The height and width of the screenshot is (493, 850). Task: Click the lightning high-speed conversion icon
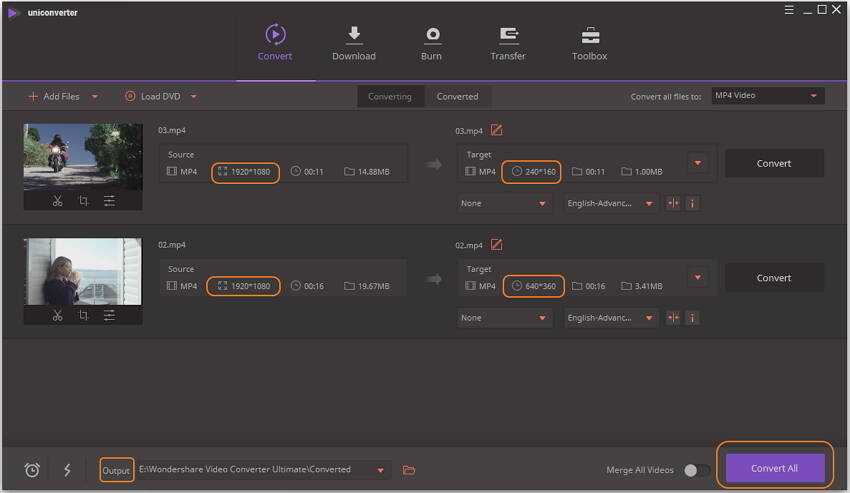tap(67, 470)
